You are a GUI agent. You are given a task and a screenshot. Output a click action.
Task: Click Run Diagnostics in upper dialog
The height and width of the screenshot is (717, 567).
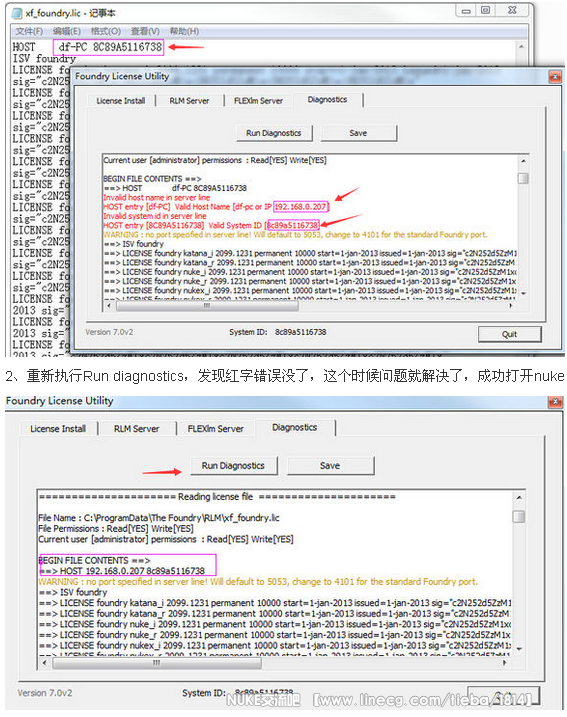coord(274,133)
